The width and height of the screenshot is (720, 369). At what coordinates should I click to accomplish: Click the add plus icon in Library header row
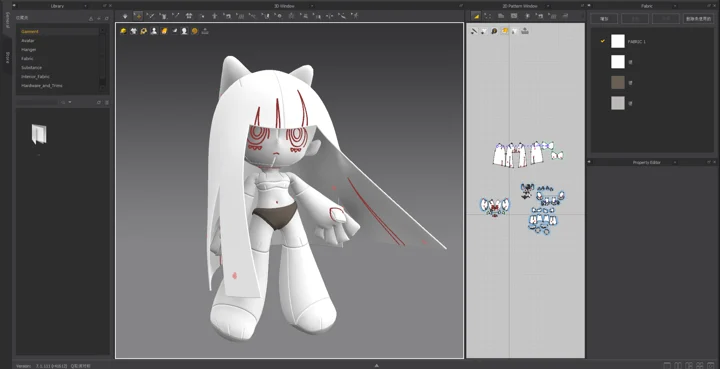coord(99,18)
